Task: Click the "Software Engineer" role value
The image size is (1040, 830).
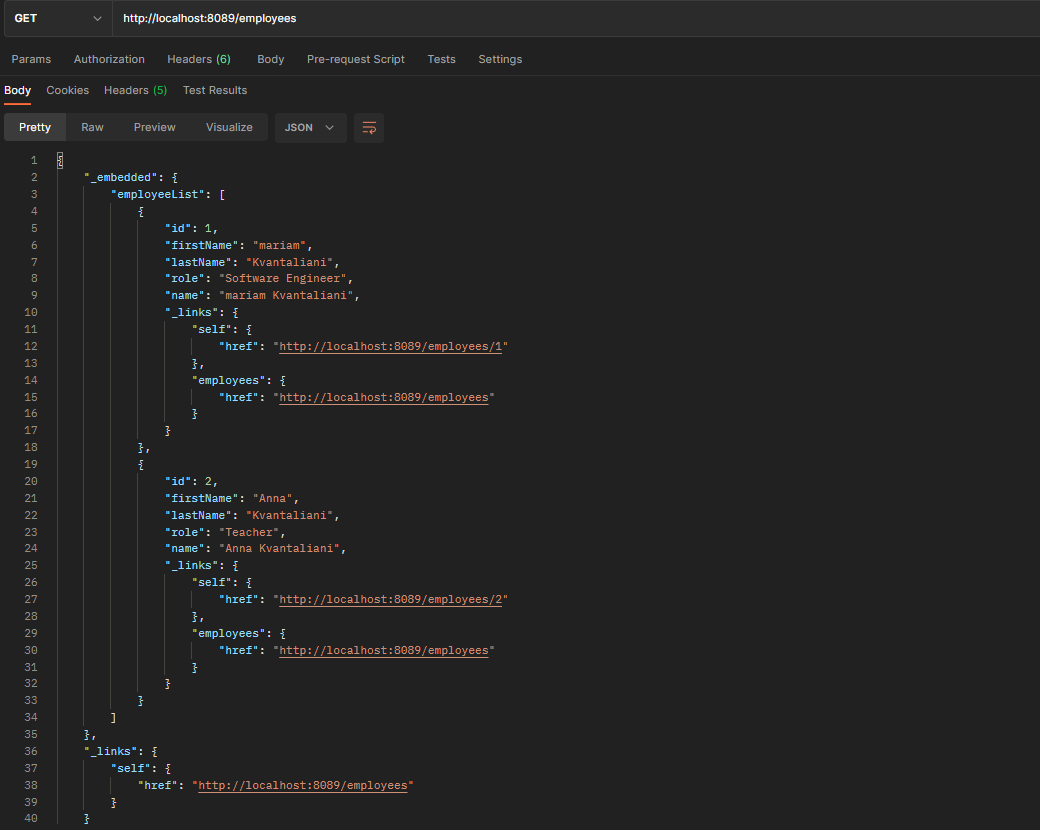Action: pos(283,278)
